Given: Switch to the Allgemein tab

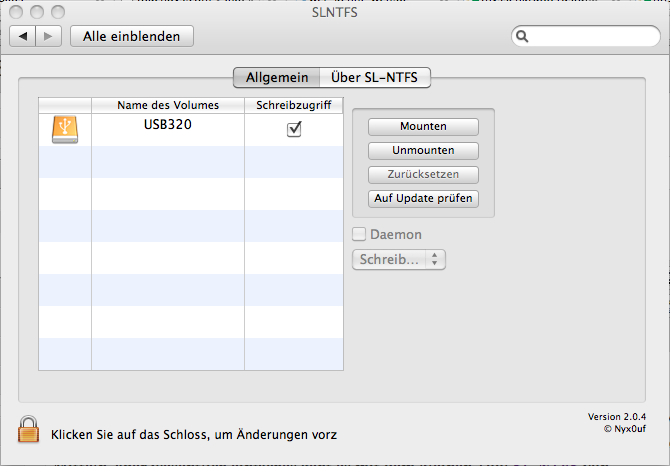Looking at the screenshot, I should [x=276, y=78].
